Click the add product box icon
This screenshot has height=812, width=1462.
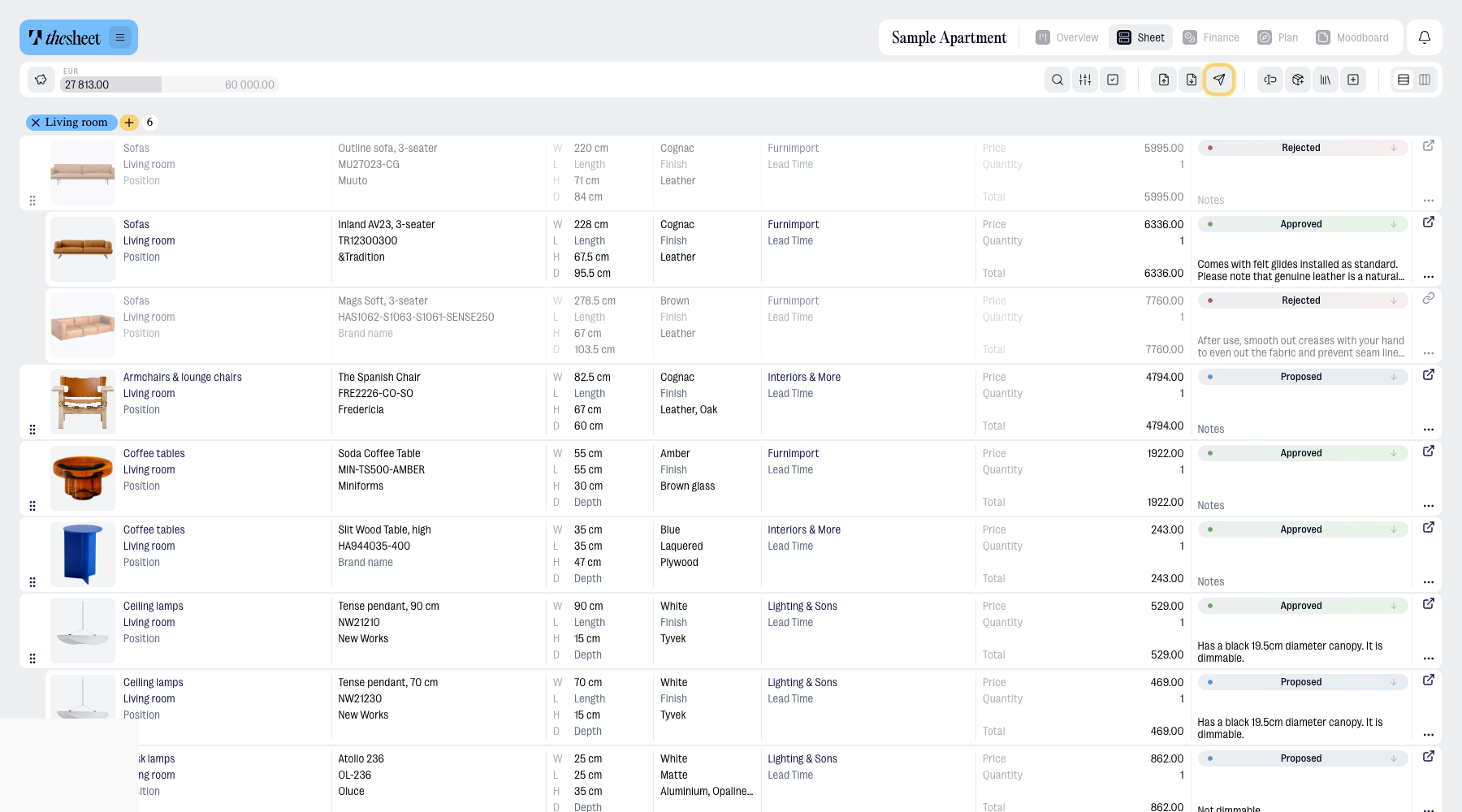(x=1298, y=80)
